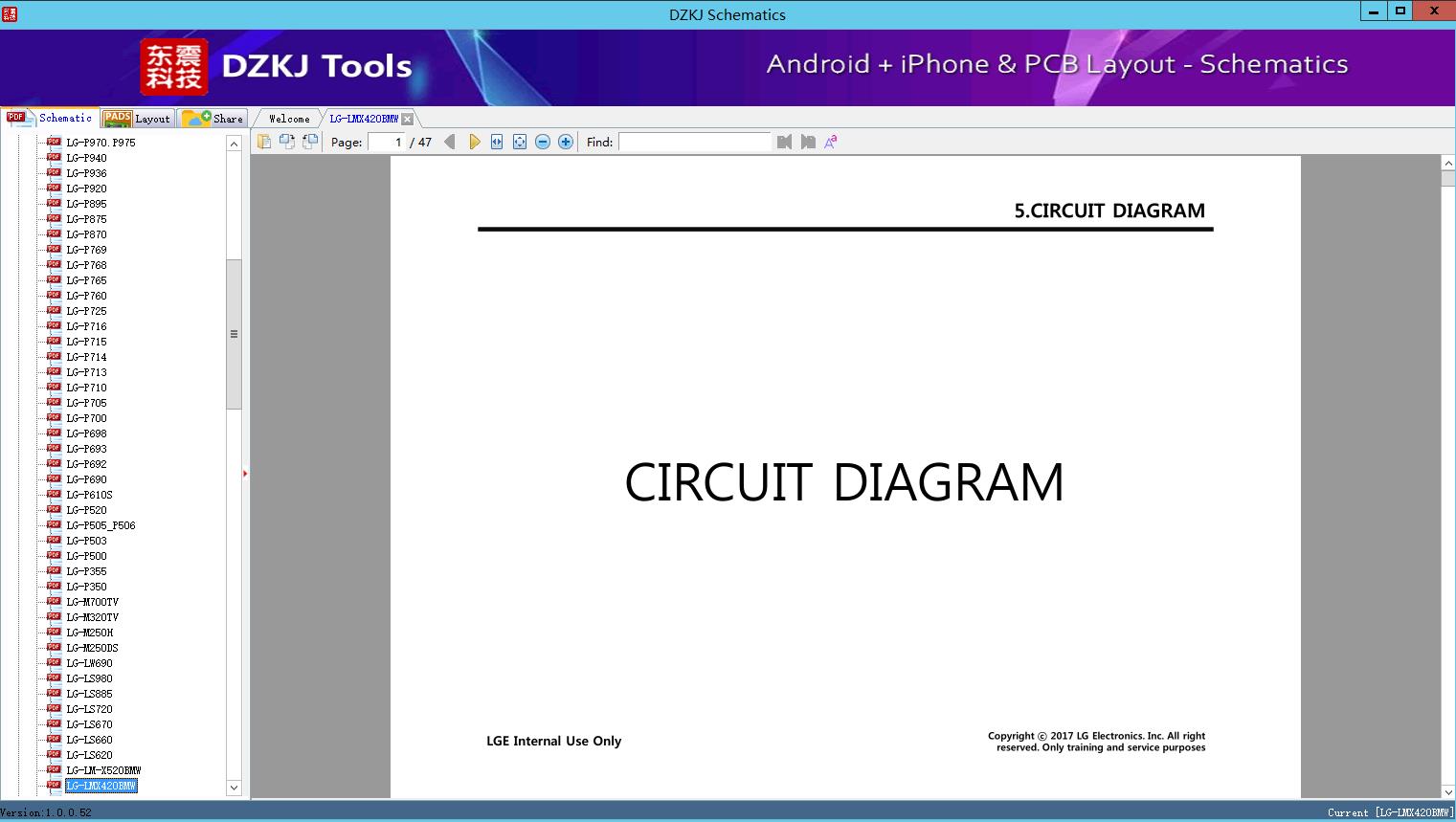Screen dimensions: 1456x822
Task: Click PDF icon beside LG-LS980
Action: pos(54,678)
